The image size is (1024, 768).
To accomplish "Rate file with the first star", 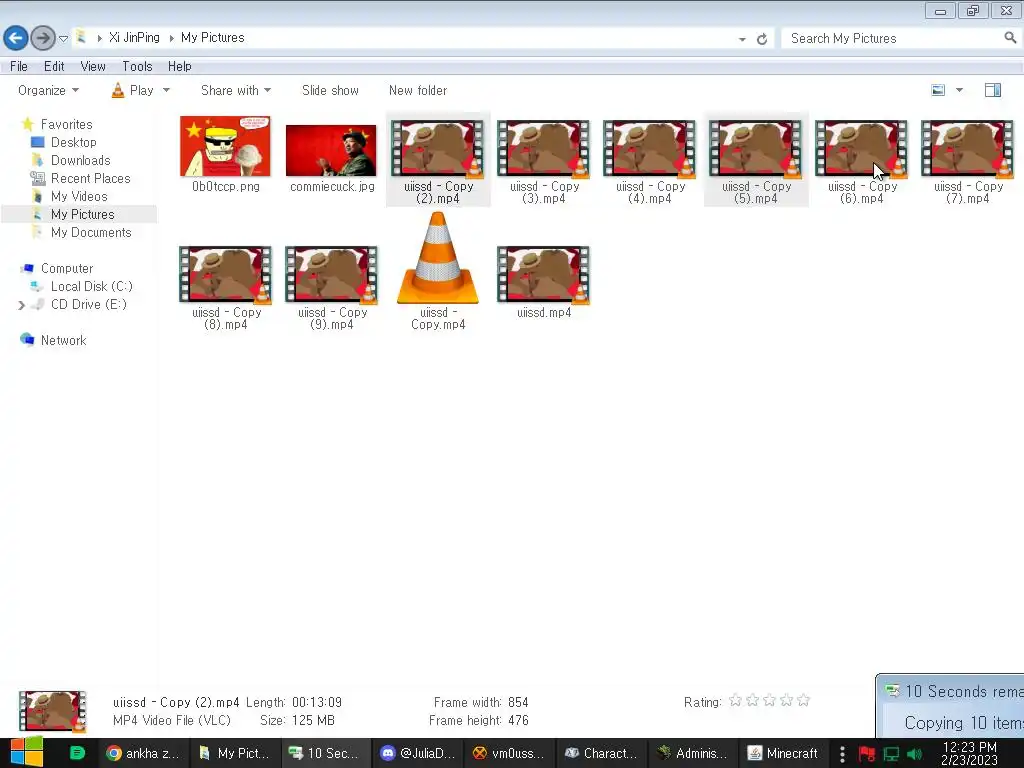I will (x=735, y=701).
